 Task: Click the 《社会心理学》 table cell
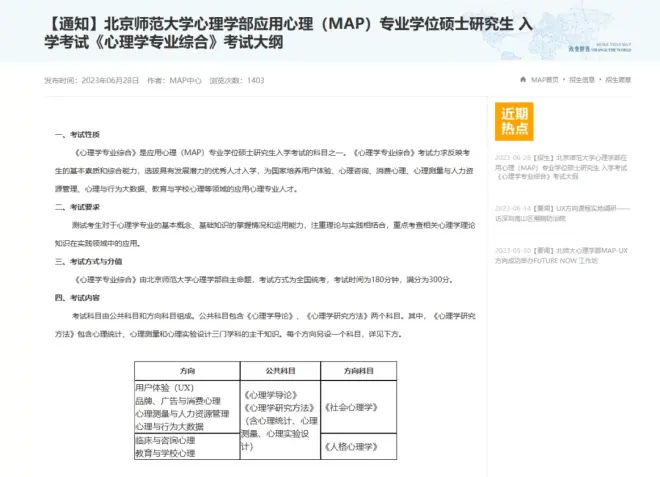(x=351, y=407)
